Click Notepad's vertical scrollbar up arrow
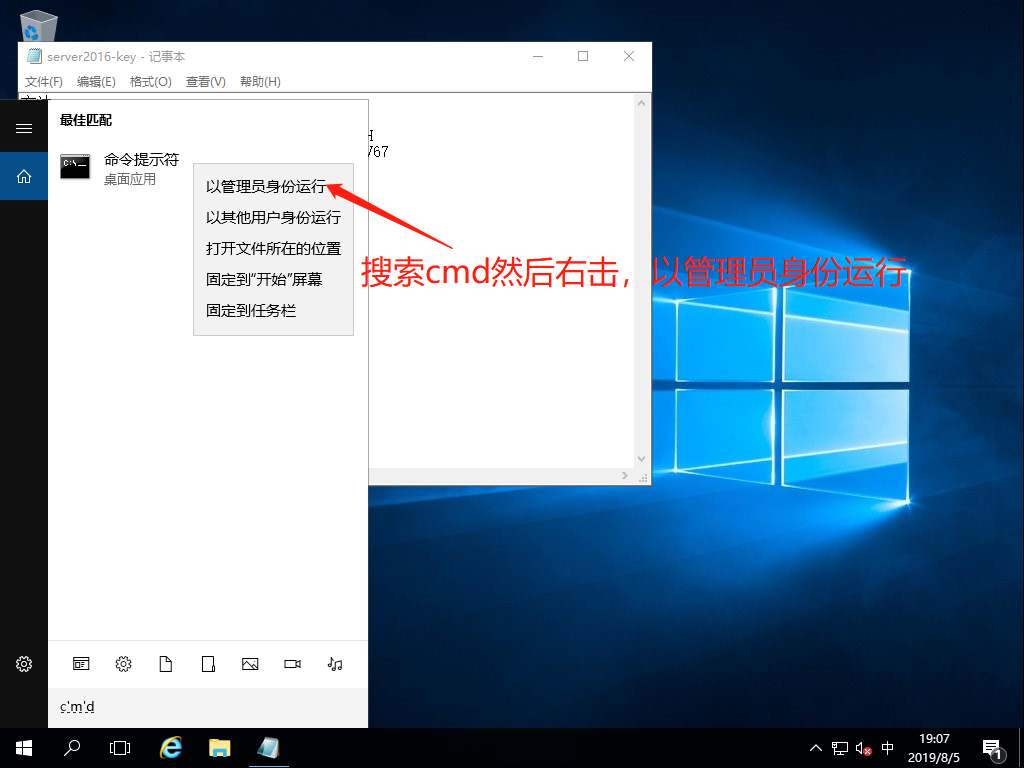Viewport: 1024px width, 768px height. tap(641, 103)
